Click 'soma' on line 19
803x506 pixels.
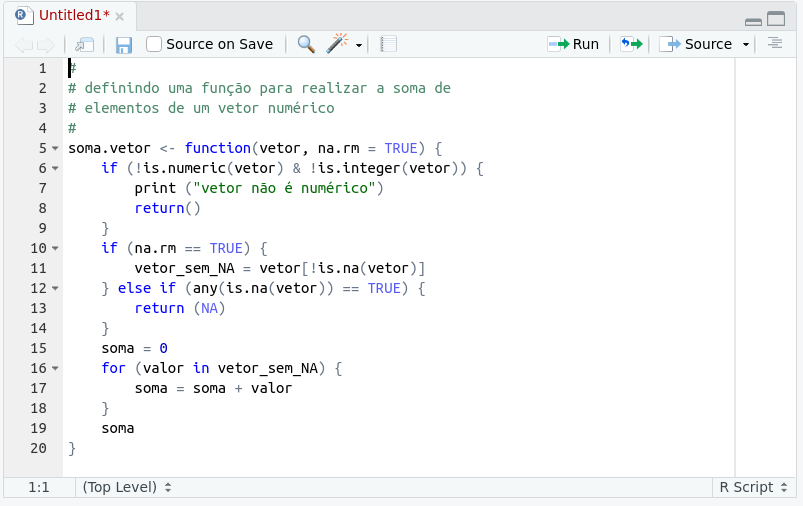click(118, 429)
